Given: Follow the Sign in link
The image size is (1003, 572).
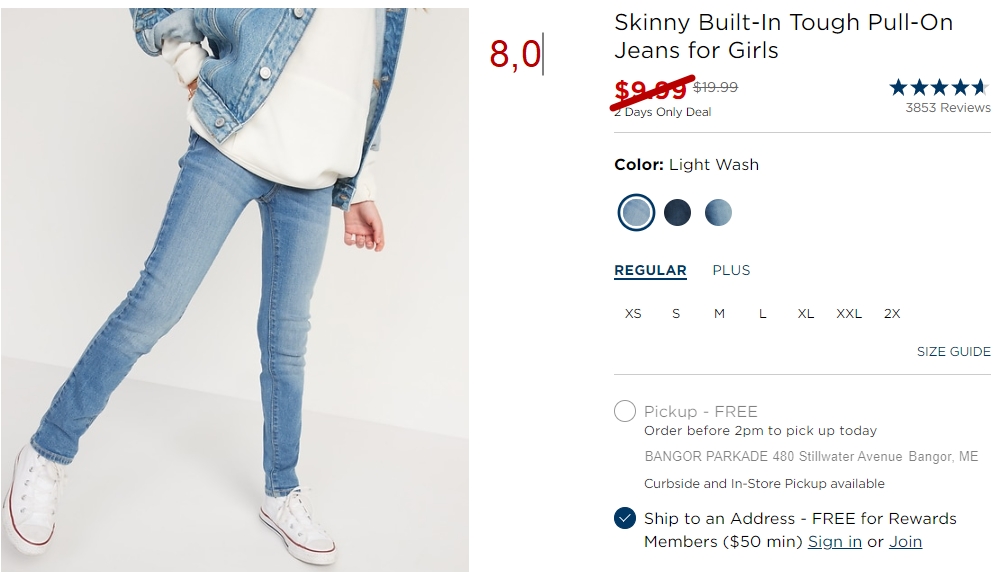Looking at the screenshot, I should [835, 542].
